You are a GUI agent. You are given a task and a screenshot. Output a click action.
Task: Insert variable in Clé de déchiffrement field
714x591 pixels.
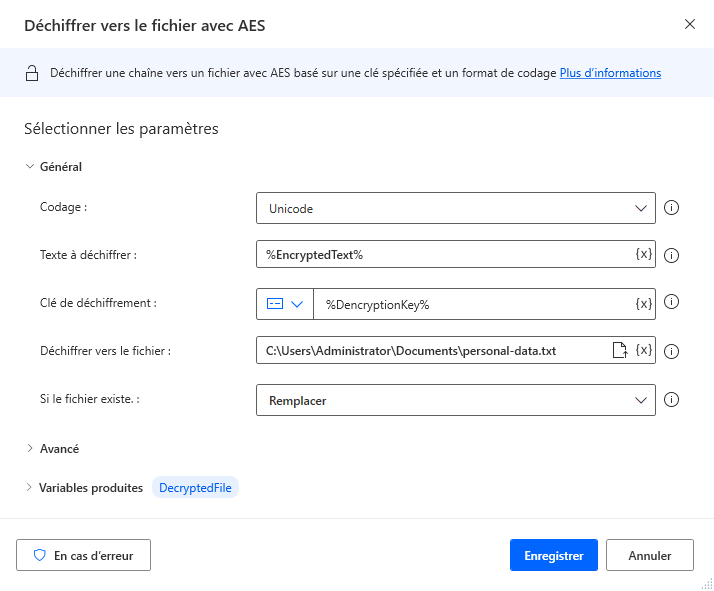pyautogui.click(x=644, y=303)
